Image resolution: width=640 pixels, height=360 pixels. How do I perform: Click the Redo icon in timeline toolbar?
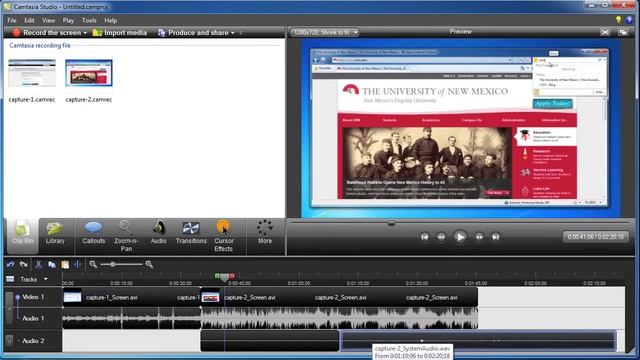point(24,264)
